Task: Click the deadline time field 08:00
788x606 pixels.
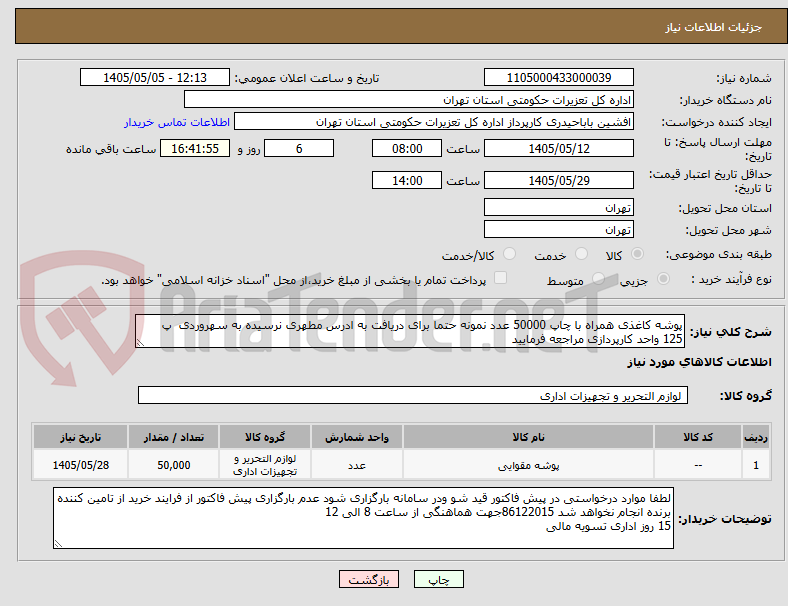Action: click(x=407, y=148)
